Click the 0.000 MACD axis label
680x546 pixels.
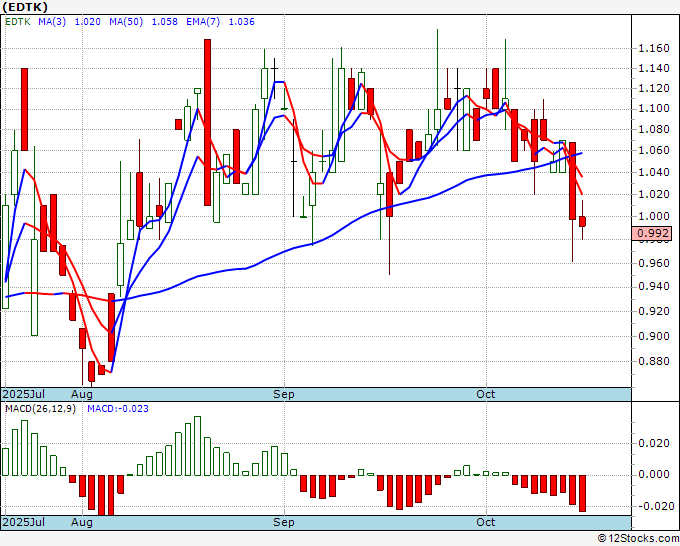[x=654, y=474]
